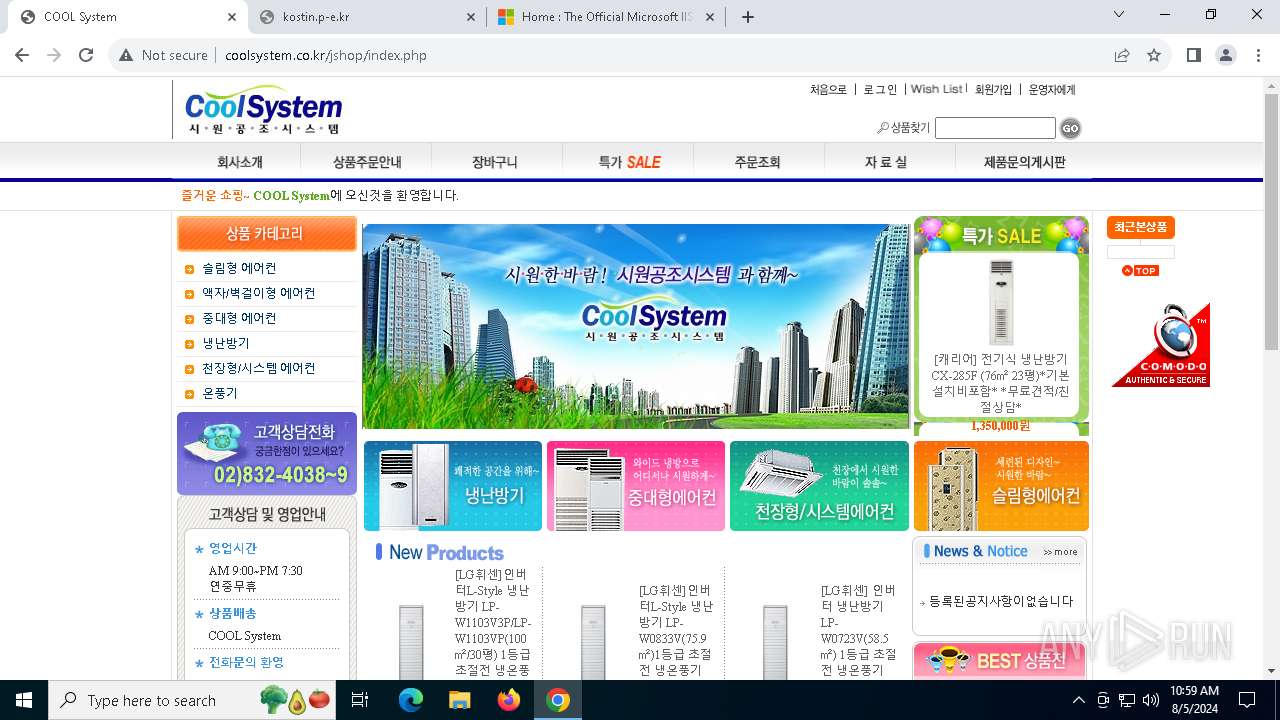Click the browser back arrow
Viewport: 1280px width, 720px height.
click(x=22, y=55)
